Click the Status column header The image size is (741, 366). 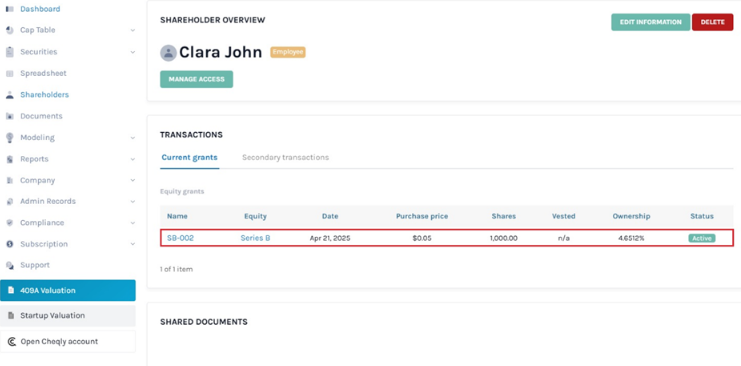pos(702,216)
